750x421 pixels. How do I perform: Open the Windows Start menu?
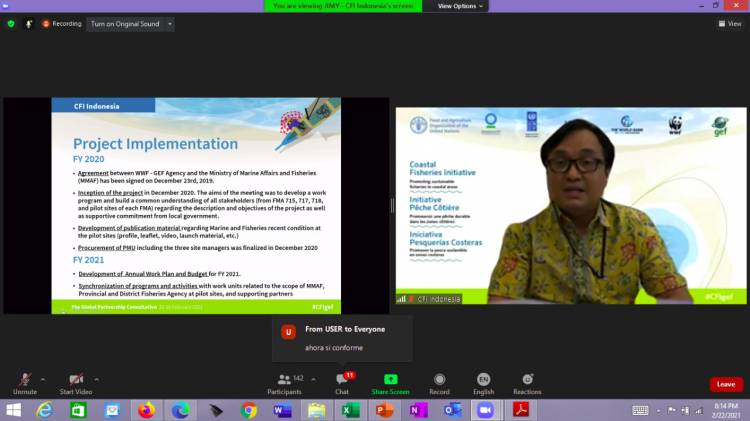click(x=14, y=410)
